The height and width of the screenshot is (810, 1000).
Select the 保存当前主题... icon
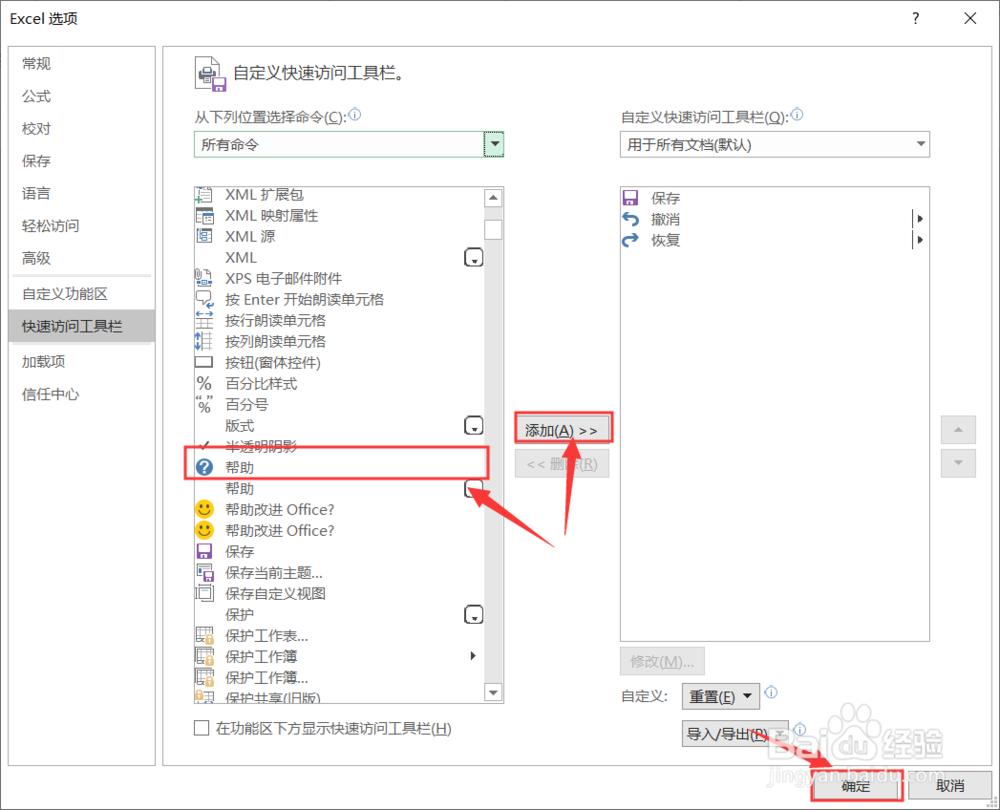[204, 572]
